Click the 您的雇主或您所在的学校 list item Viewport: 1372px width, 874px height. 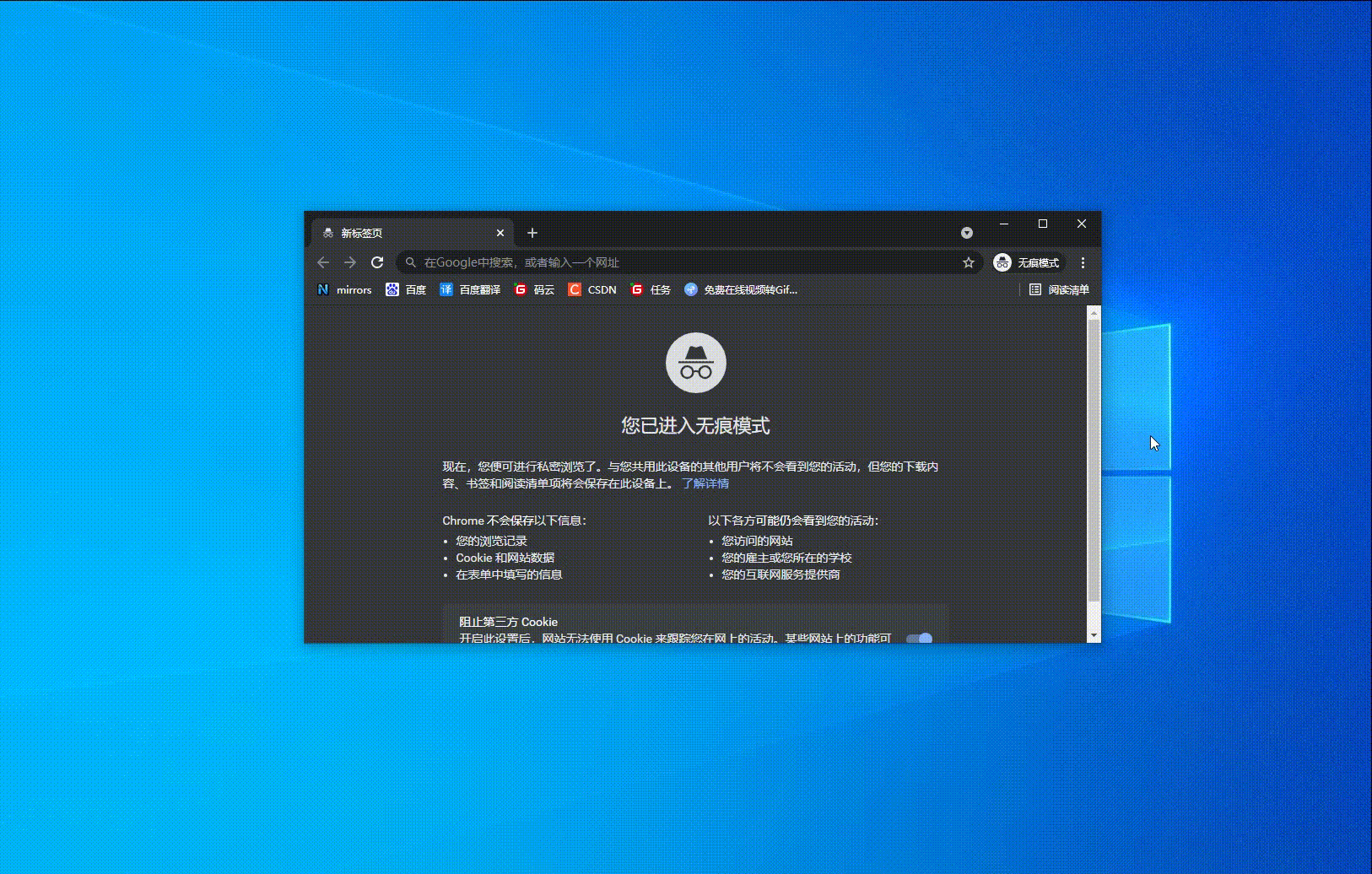pyautogui.click(x=786, y=558)
